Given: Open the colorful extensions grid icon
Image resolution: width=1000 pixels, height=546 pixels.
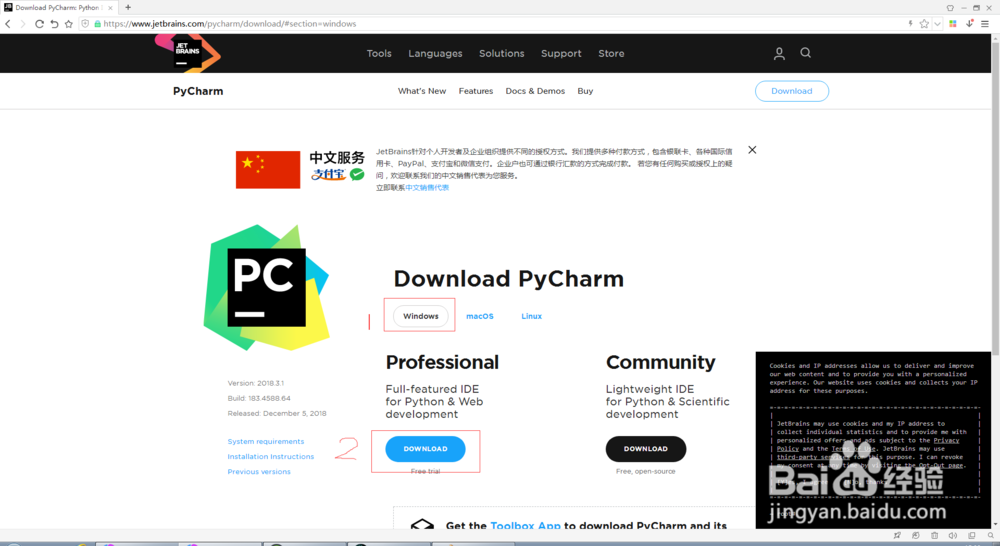Looking at the screenshot, I should pyautogui.click(x=953, y=24).
